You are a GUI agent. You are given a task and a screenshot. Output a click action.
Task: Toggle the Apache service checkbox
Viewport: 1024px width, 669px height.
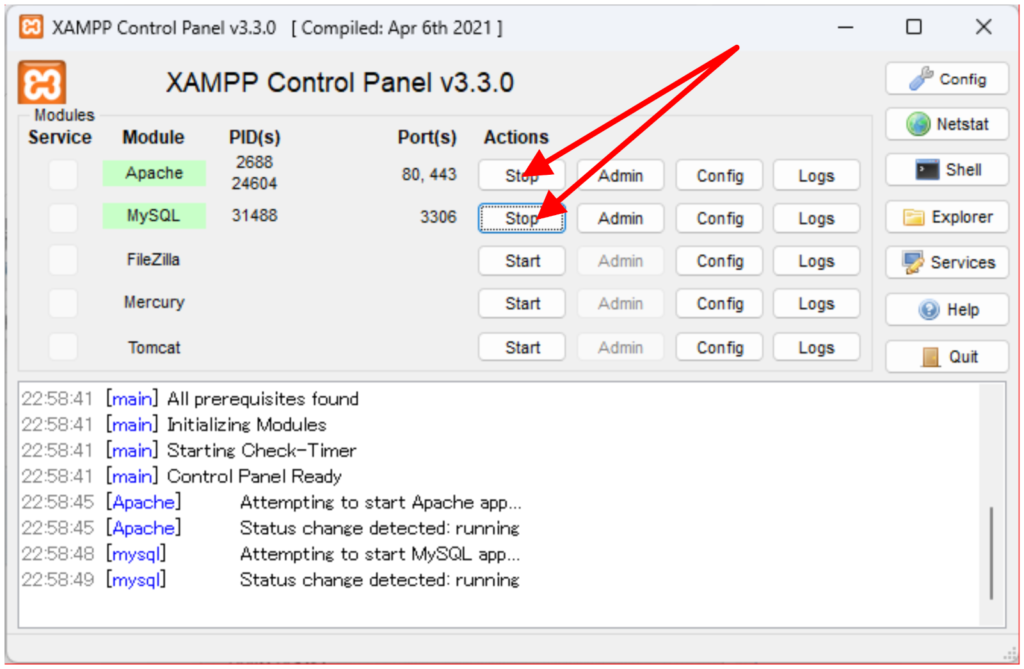point(63,174)
